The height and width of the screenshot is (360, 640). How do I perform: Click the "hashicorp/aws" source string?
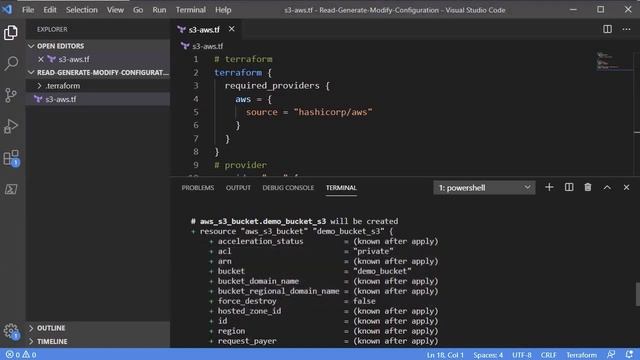(x=333, y=112)
